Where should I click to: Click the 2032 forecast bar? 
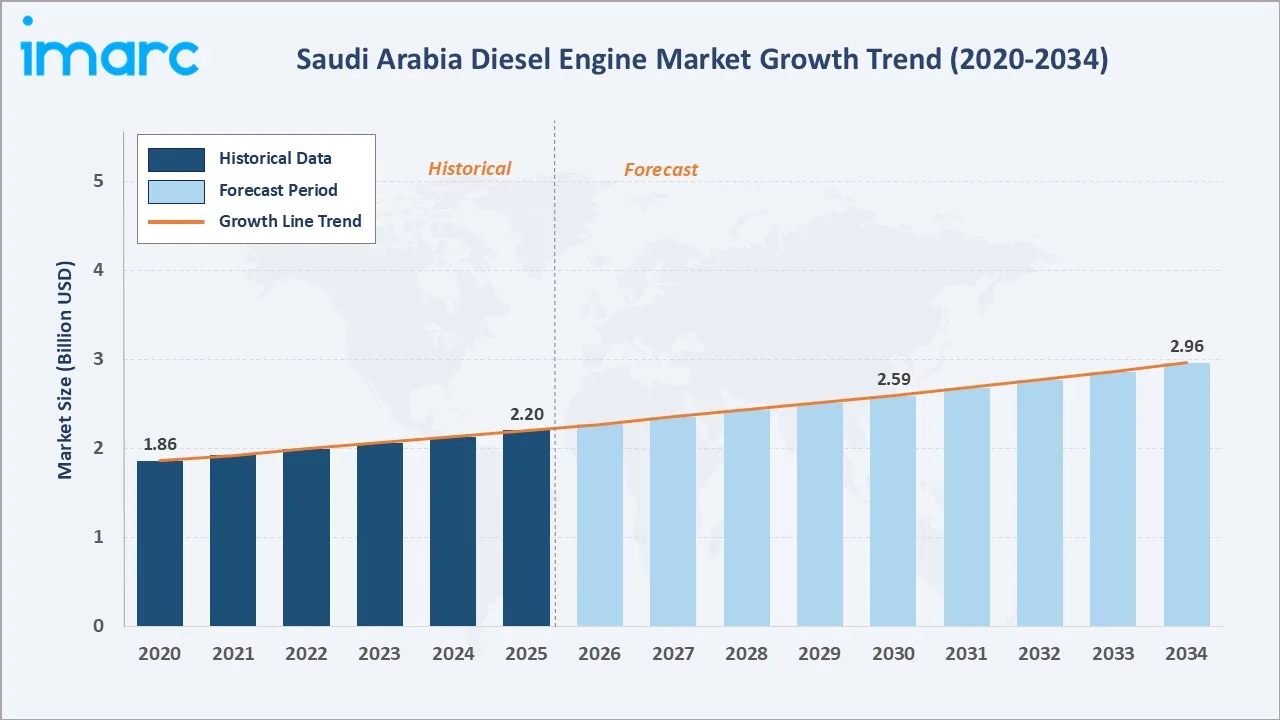tap(1040, 503)
